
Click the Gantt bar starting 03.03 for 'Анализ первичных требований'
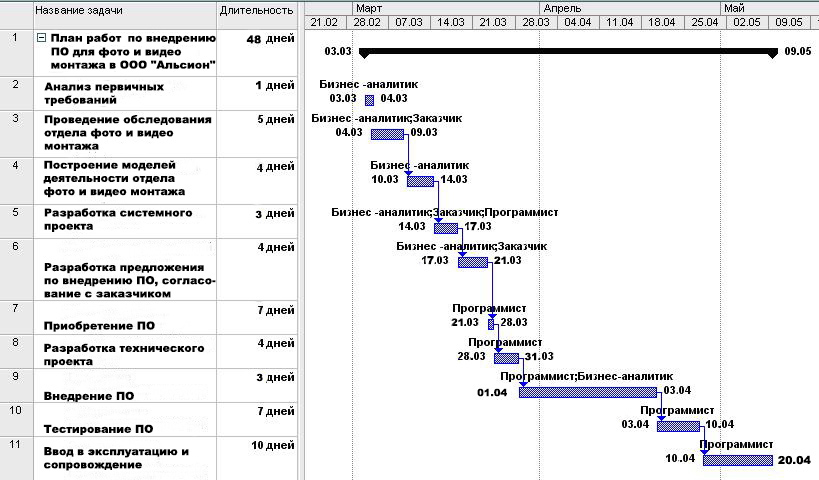click(x=369, y=100)
